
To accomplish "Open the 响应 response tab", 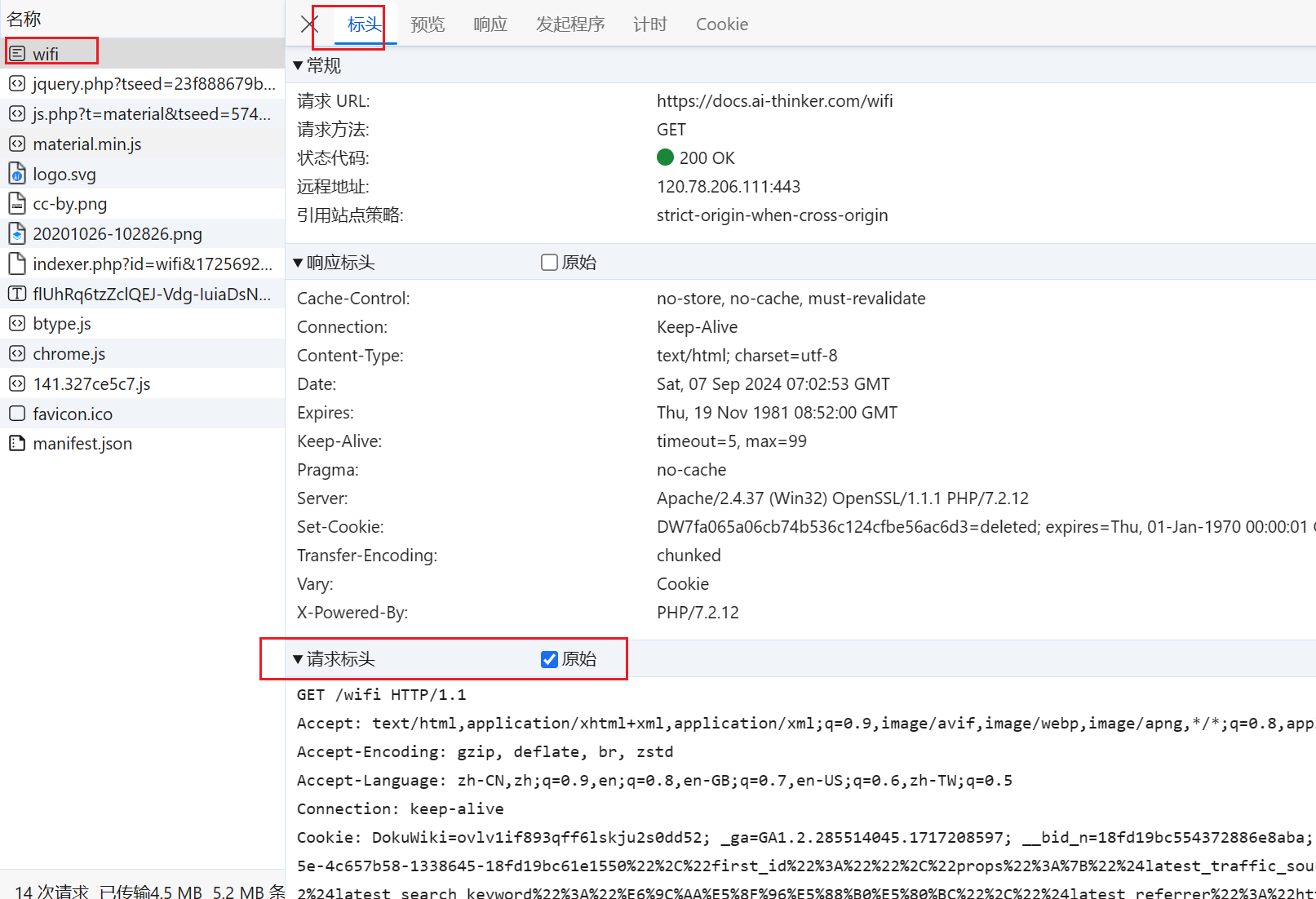I will pos(490,24).
